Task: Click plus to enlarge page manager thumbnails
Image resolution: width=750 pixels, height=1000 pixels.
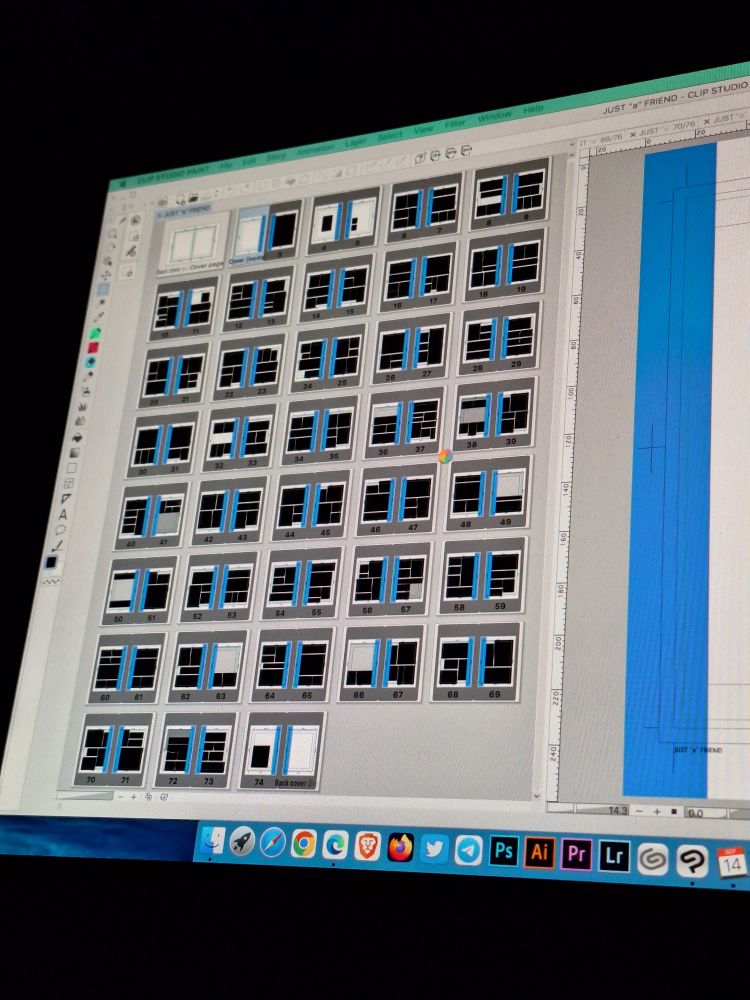Action: [134, 797]
